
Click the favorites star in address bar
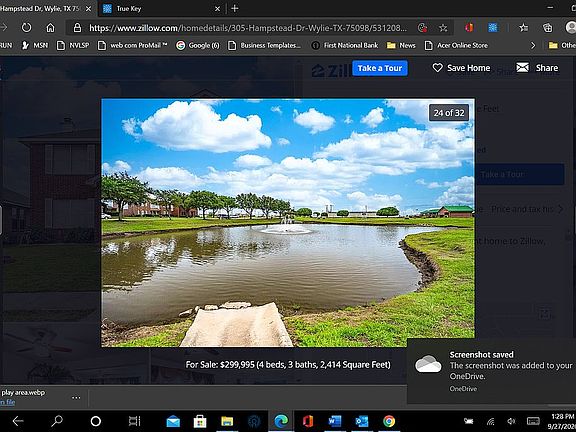click(x=443, y=28)
